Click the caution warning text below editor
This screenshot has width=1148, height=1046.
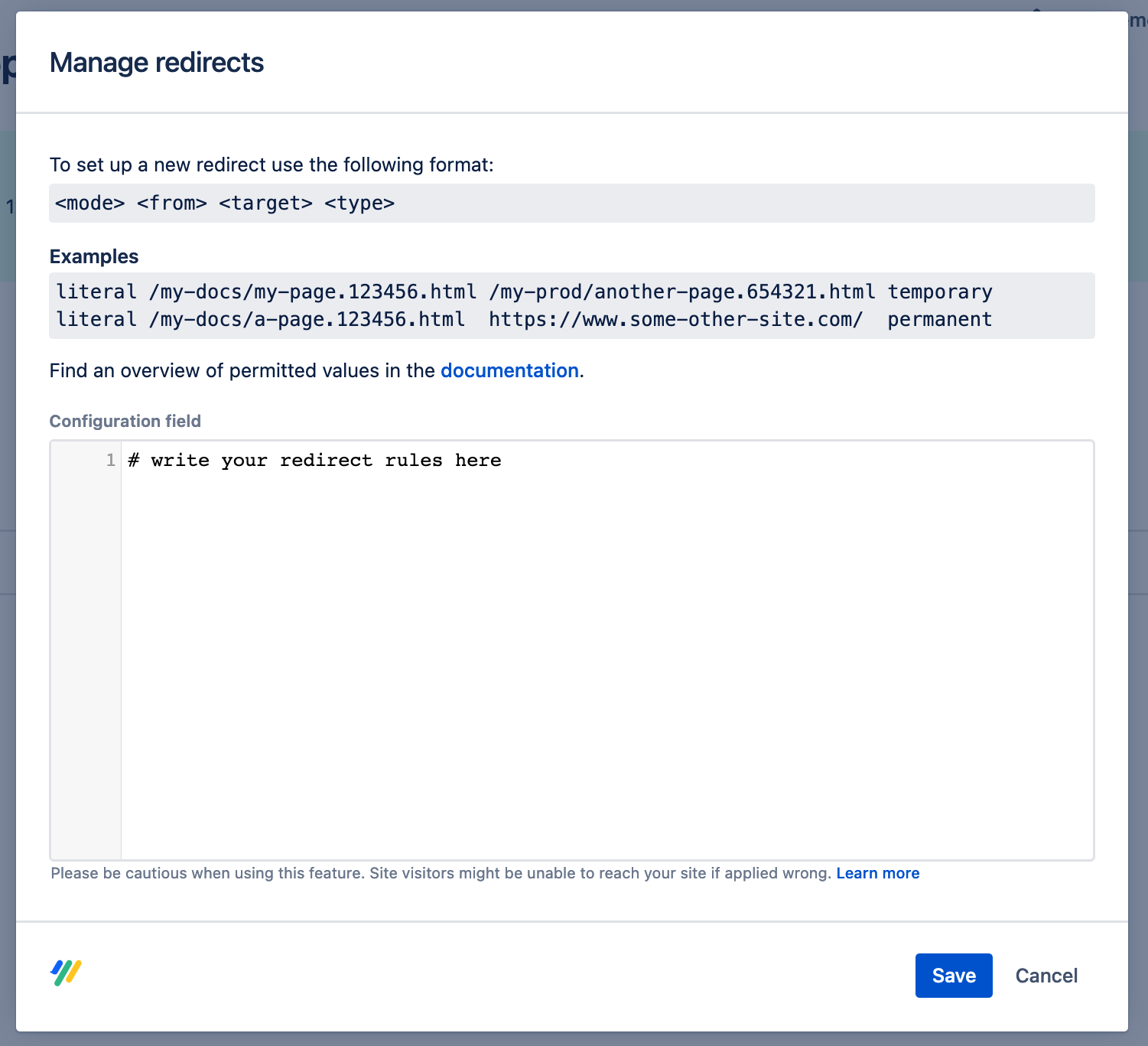pyautogui.click(x=441, y=874)
